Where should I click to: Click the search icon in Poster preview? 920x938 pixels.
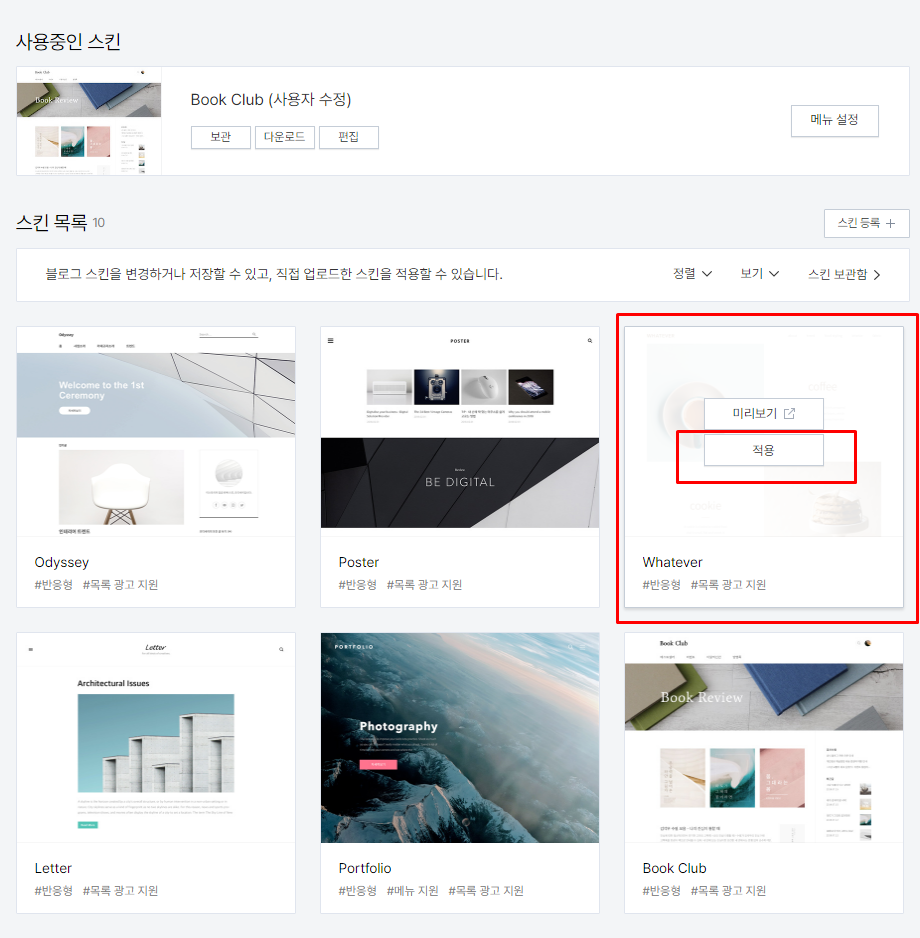pos(589,340)
